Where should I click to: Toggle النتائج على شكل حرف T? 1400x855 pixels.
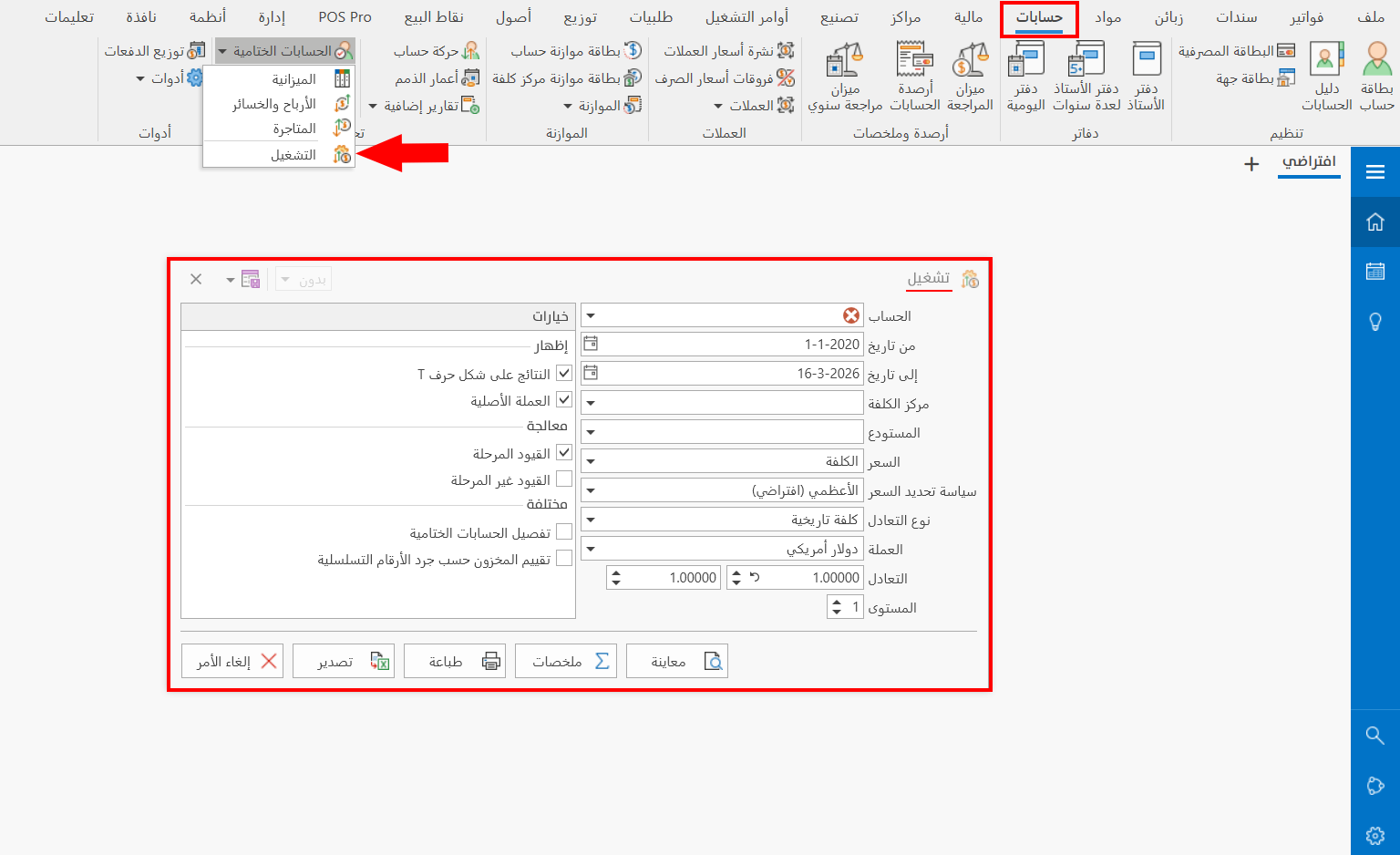(x=564, y=373)
